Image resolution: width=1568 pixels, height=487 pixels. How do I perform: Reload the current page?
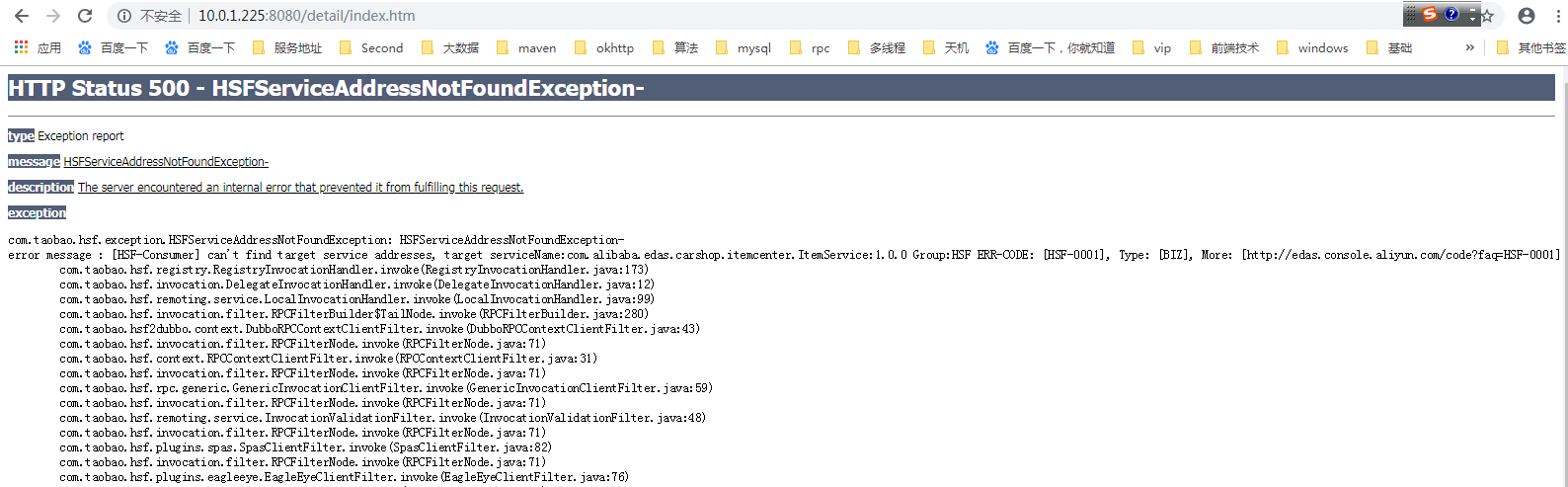[85, 16]
